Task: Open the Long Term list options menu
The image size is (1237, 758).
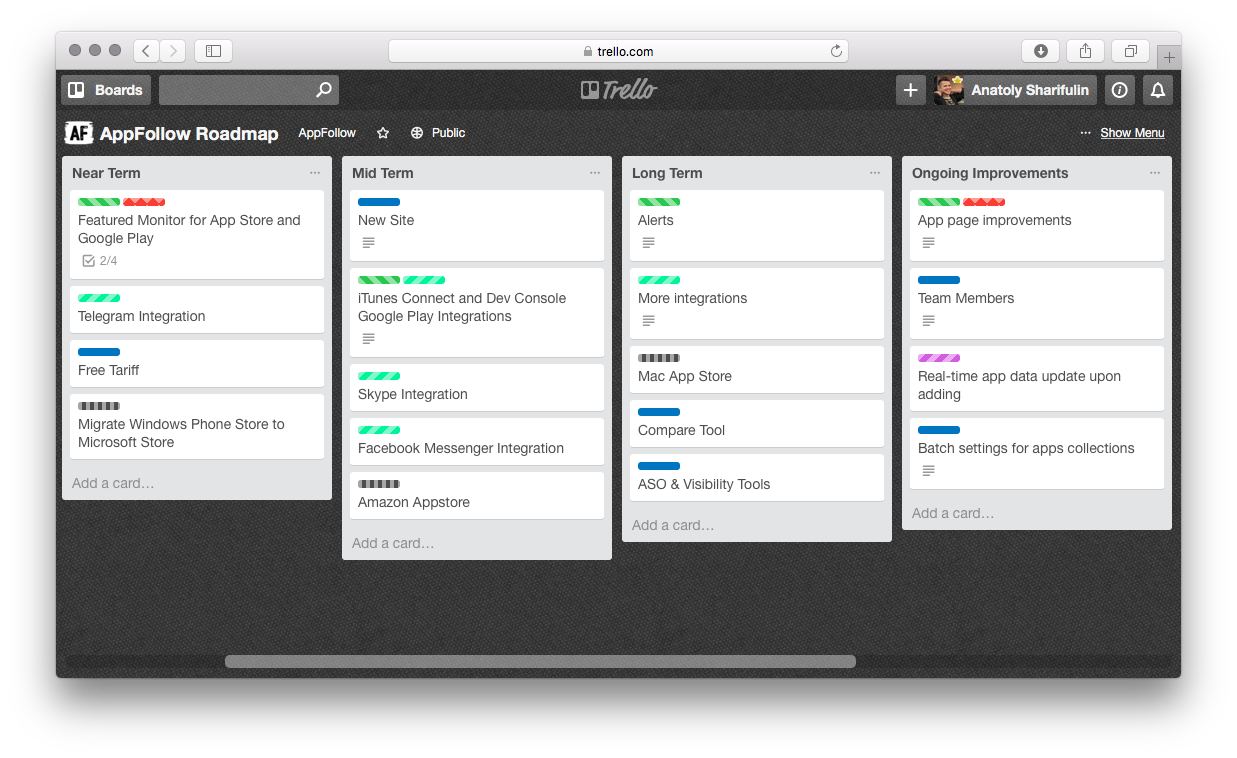Action: [x=875, y=173]
